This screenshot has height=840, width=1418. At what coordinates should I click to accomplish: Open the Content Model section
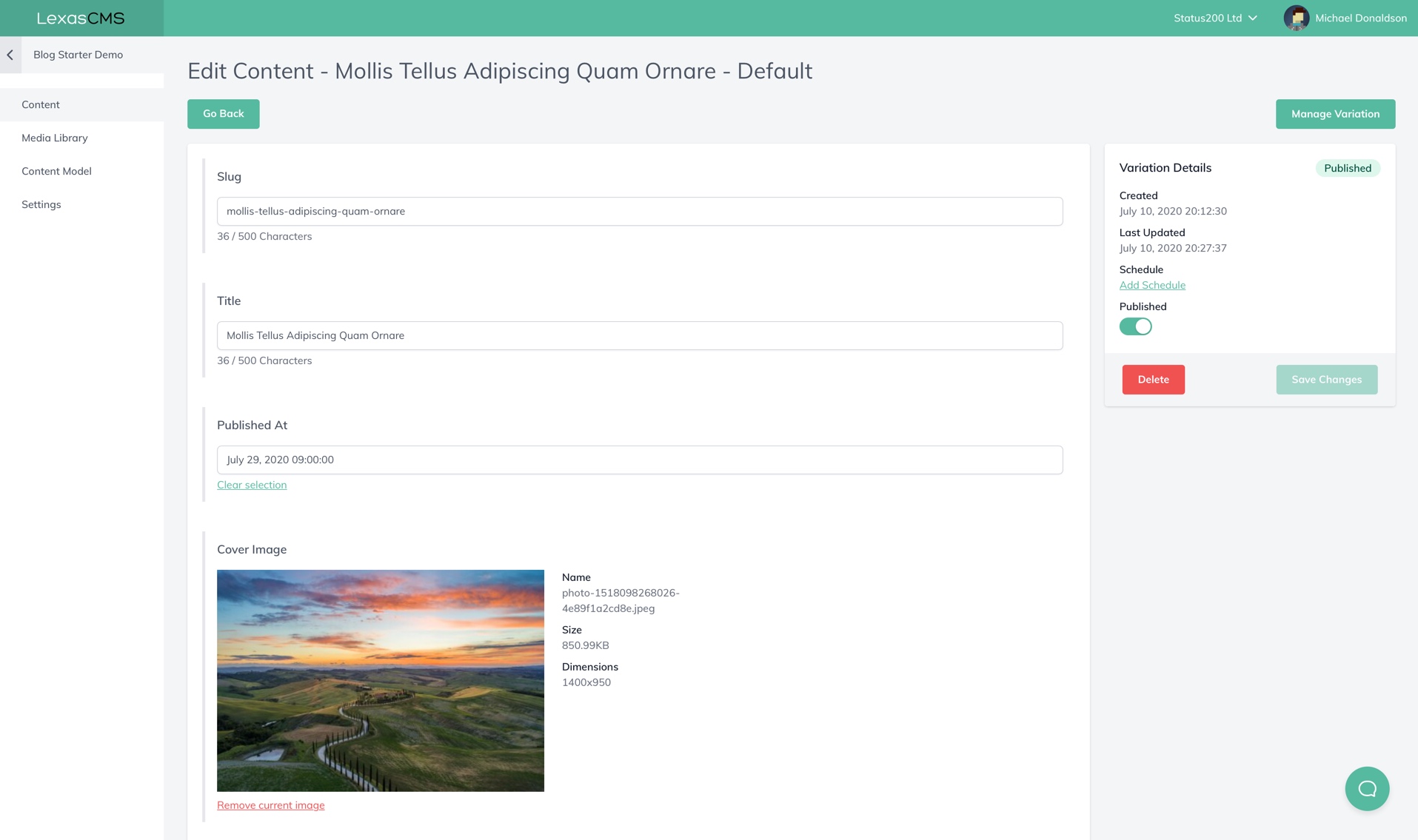click(x=56, y=171)
